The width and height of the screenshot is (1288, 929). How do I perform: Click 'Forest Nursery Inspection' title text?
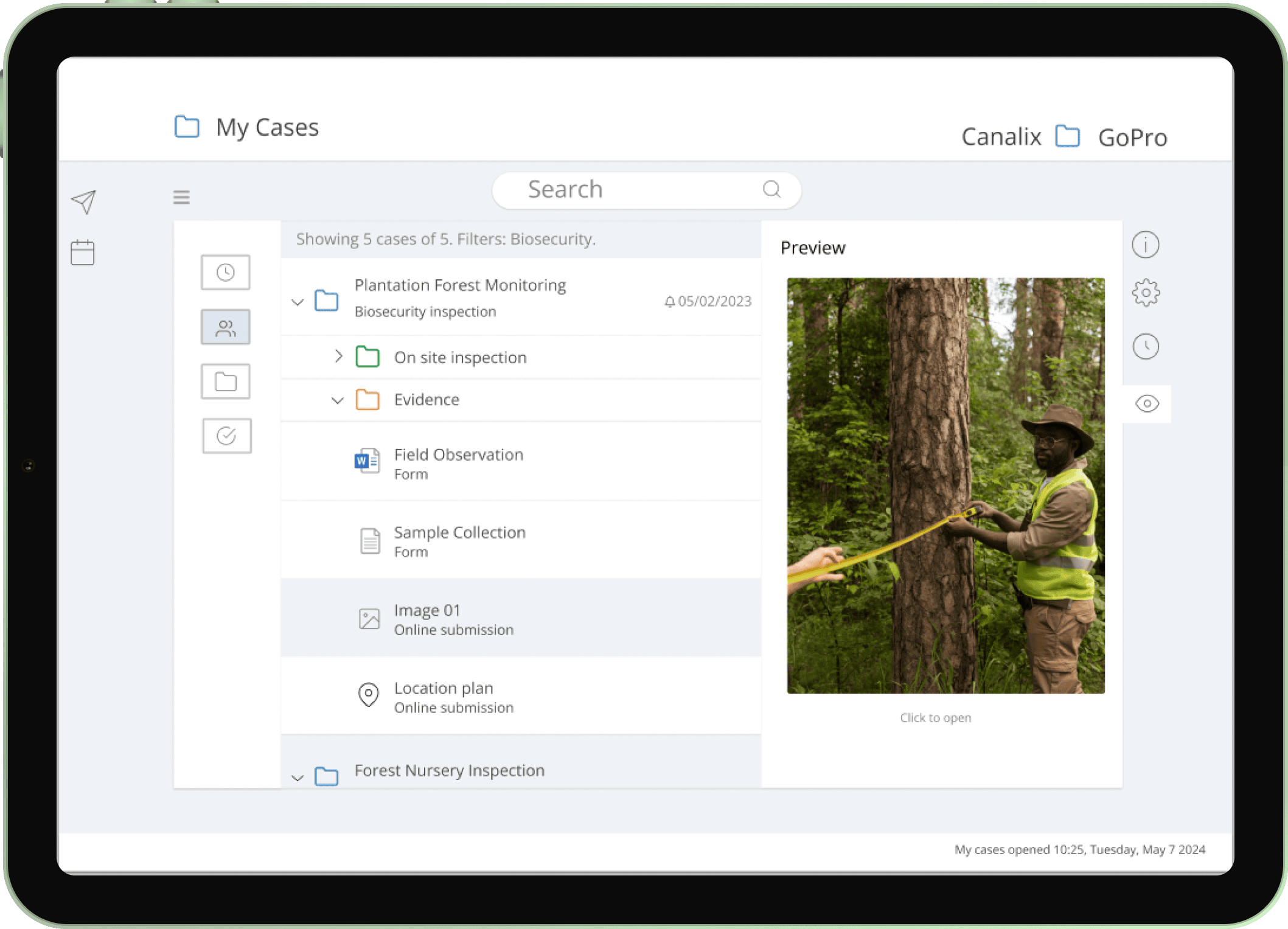click(449, 770)
